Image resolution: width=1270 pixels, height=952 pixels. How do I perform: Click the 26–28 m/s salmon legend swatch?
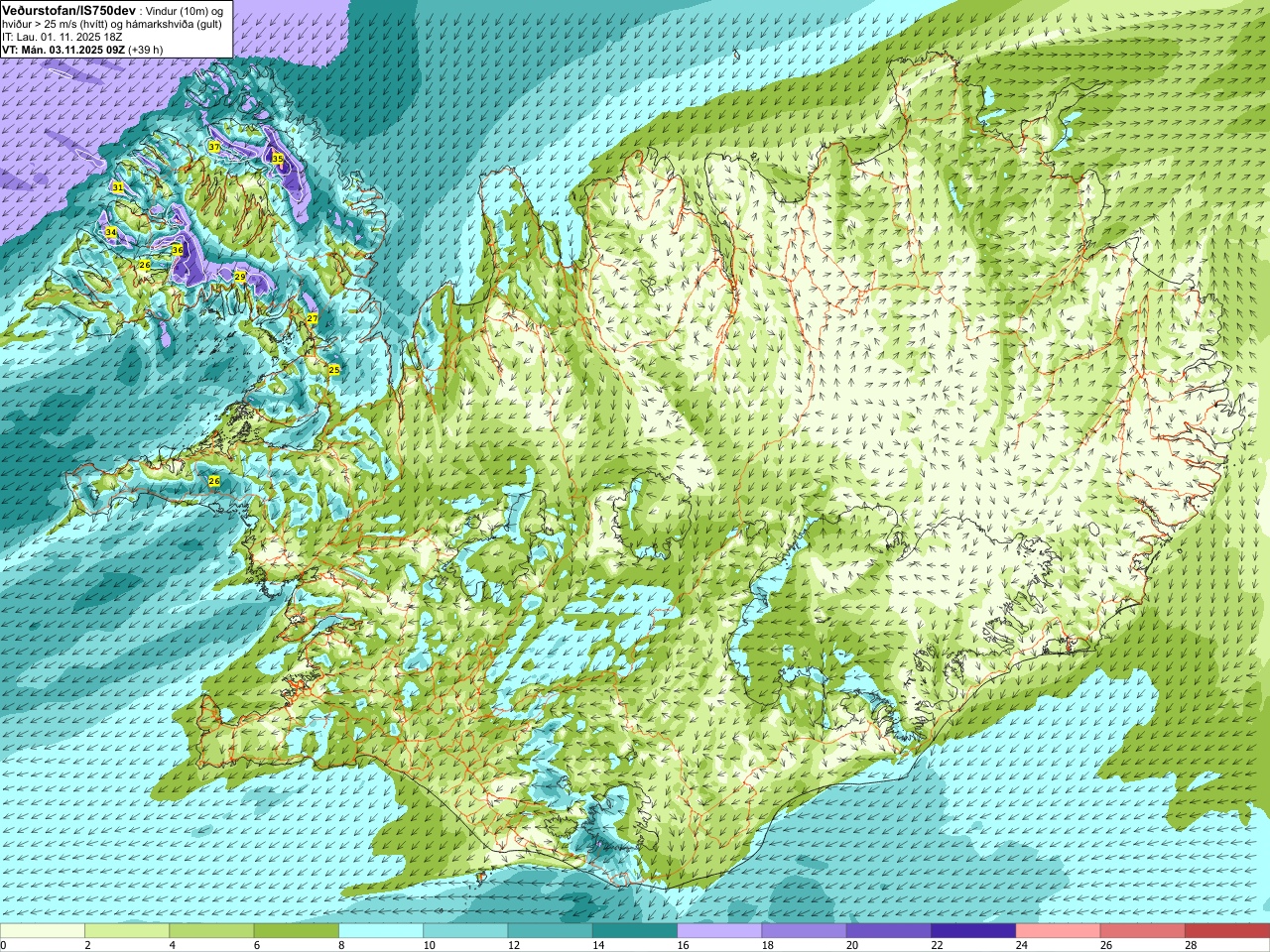(1143, 931)
